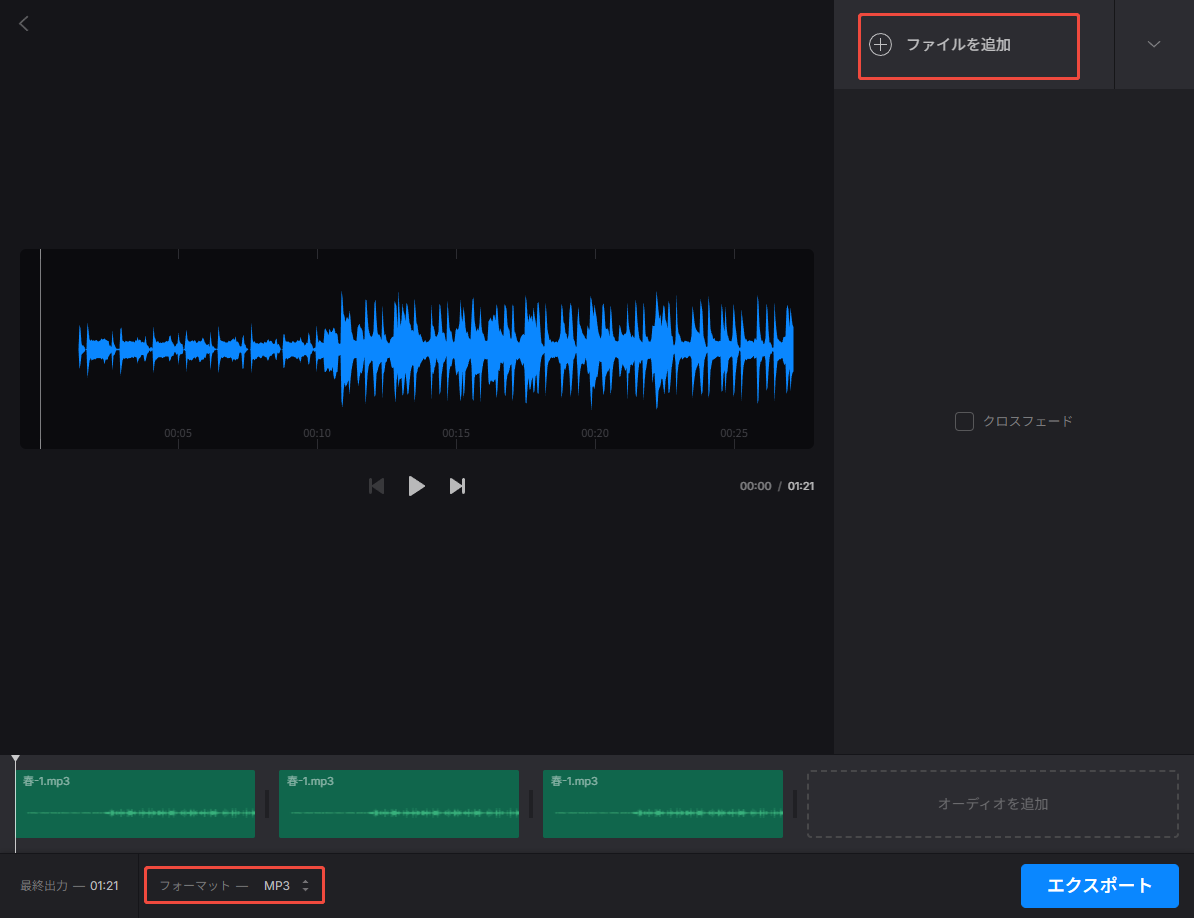This screenshot has height=918, width=1194.
Task: Skip to the next track
Action: [x=457, y=486]
